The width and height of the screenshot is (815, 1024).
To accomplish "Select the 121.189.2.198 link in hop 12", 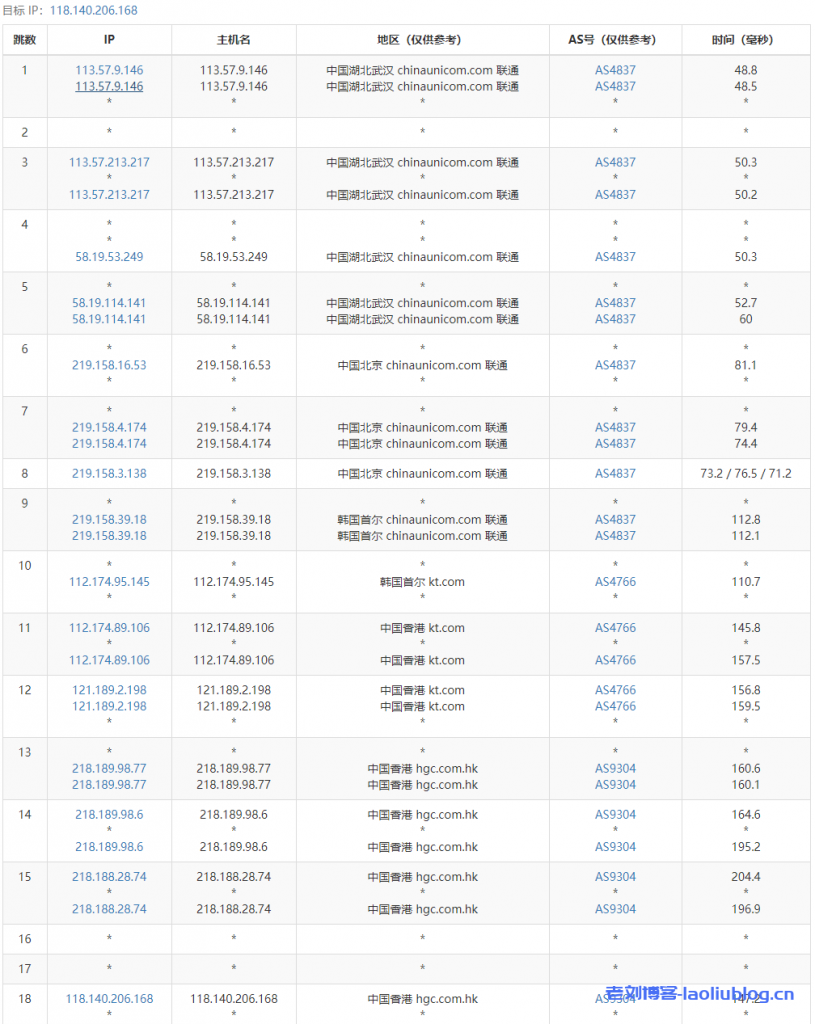I will pos(109,689).
